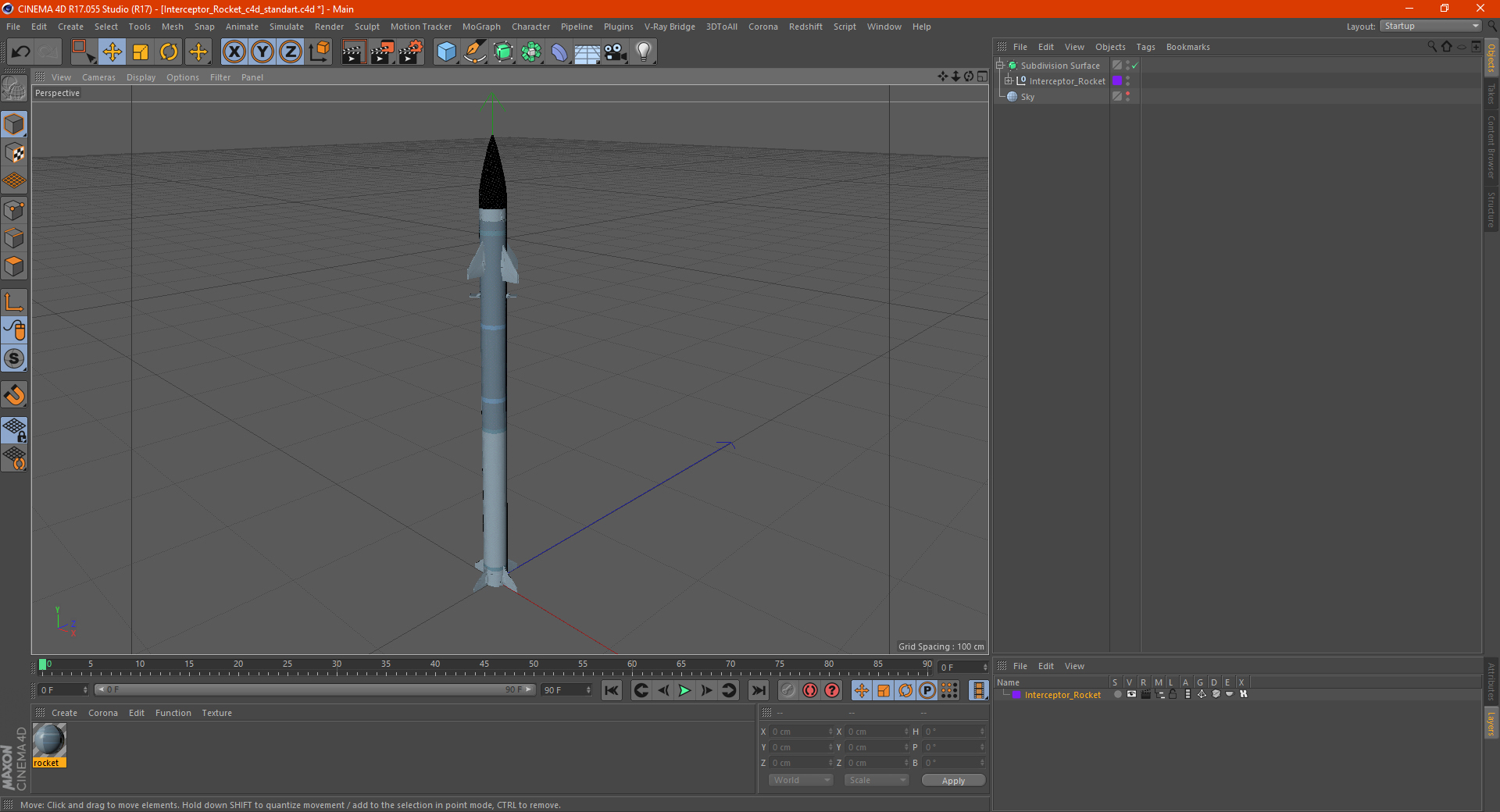
Task: Toggle X axis lock
Action: 234,52
